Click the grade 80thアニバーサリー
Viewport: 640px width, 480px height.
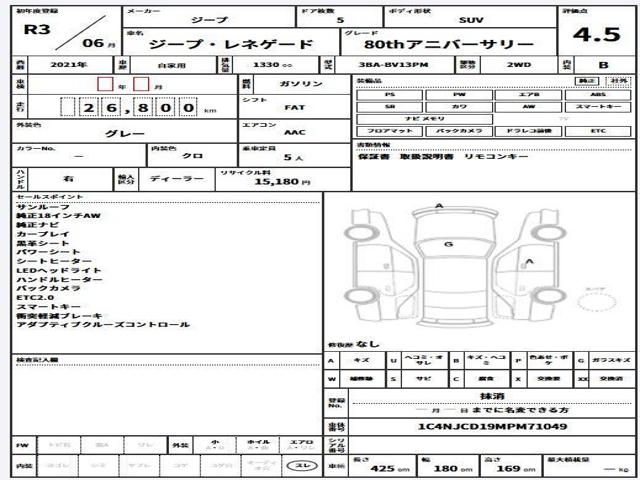click(x=449, y=44)
